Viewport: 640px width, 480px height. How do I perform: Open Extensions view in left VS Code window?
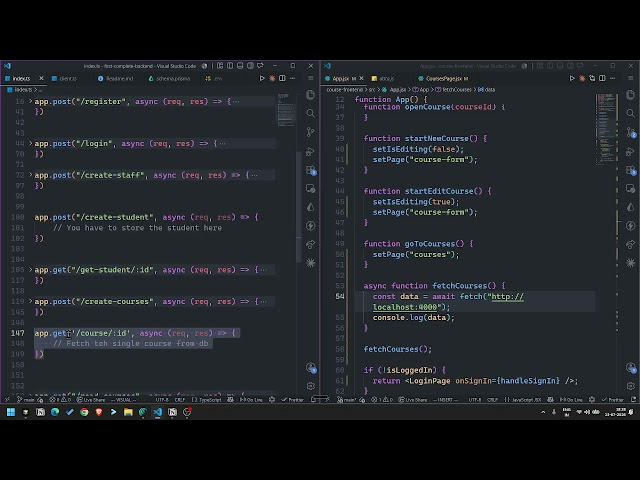point(311,170)
